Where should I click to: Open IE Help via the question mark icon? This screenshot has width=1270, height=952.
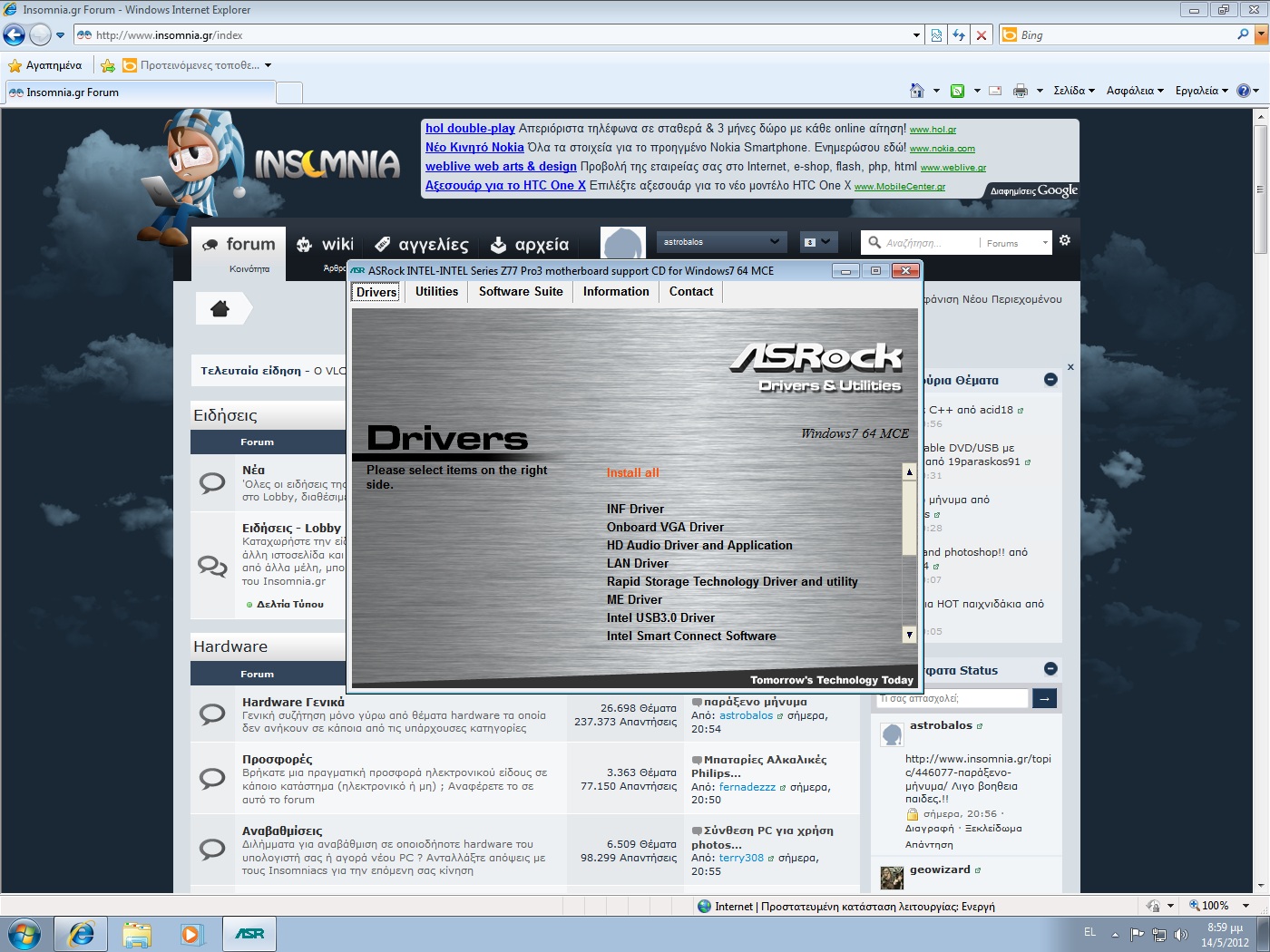[1243, 91]
